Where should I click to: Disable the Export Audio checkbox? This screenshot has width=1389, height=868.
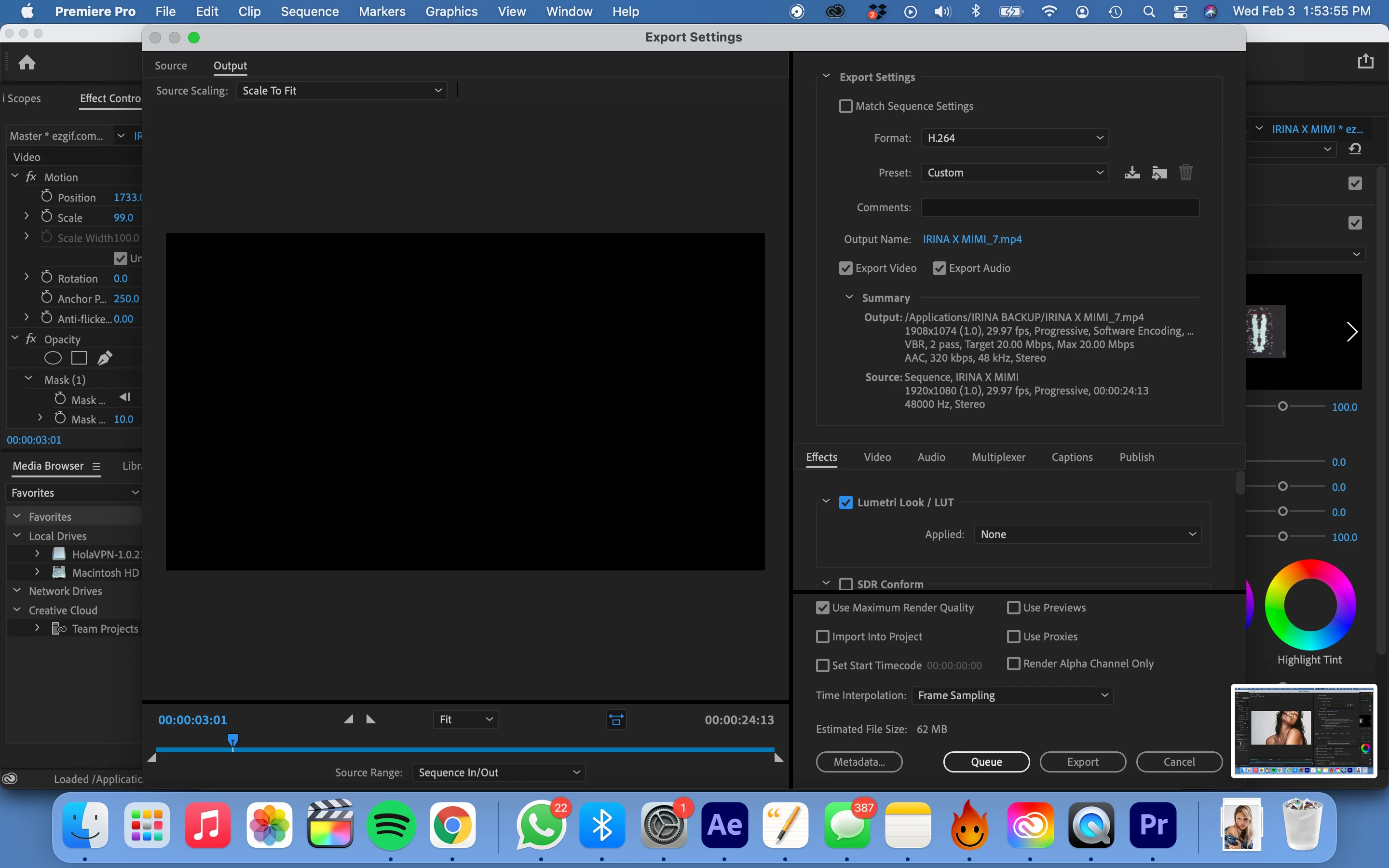pos(939,268)
